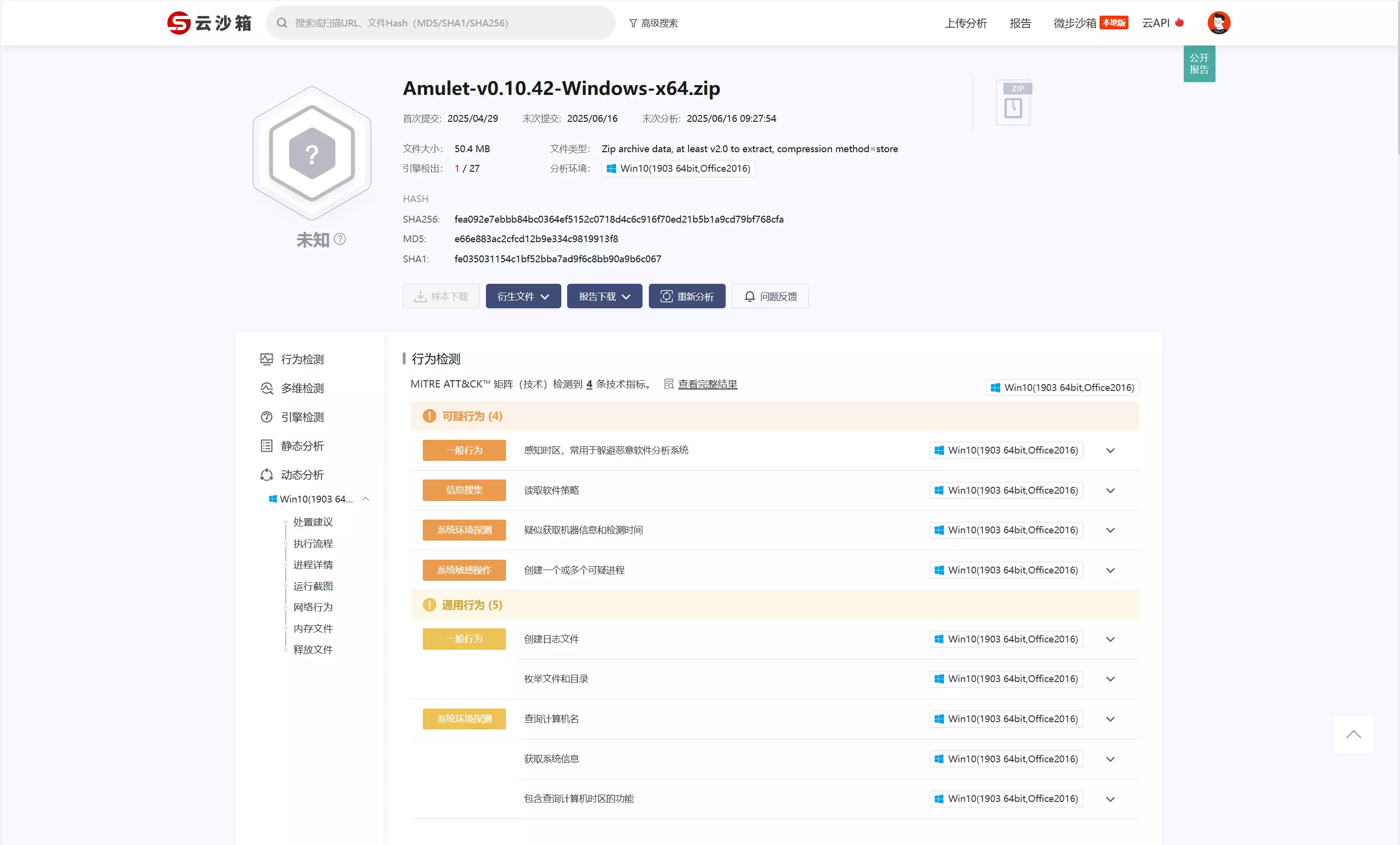Go to 引擎检测 section

tap(302, 417)
